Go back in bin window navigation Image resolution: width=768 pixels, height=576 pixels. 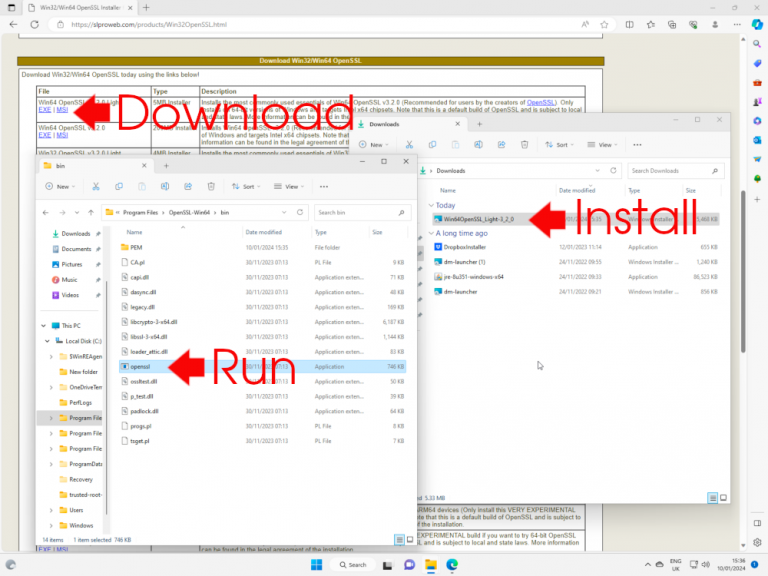coord(46,213)
